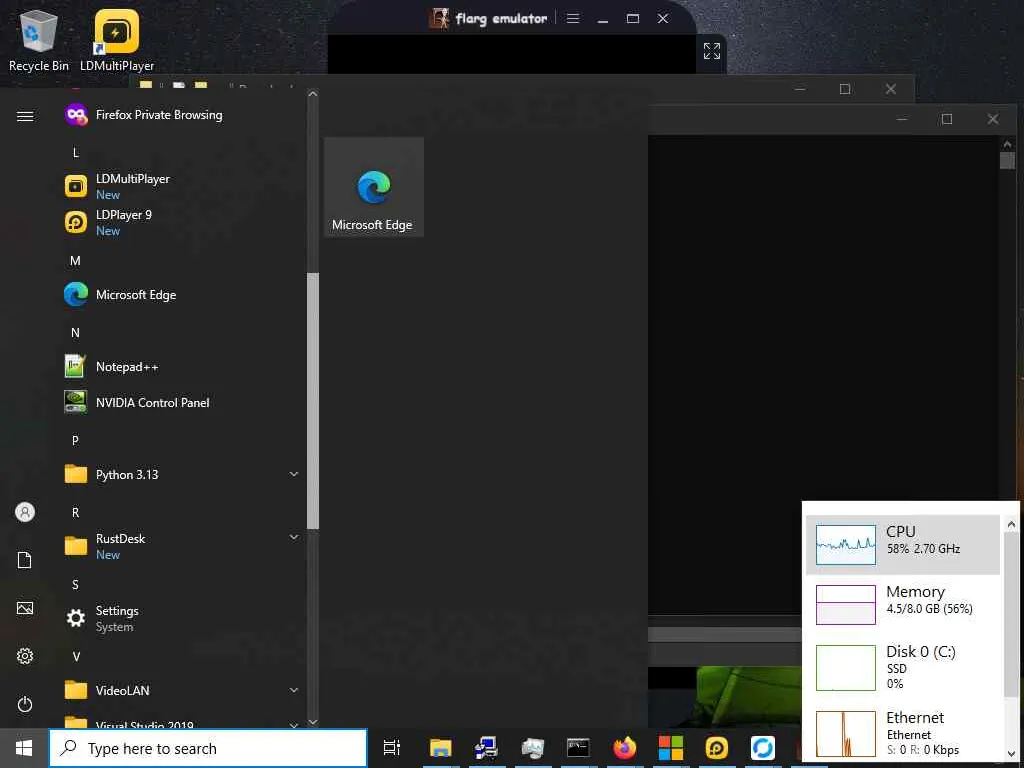Expand the Python 3.13 folder
Viewport: 1024px width, 768px height.
pos(182,474)
